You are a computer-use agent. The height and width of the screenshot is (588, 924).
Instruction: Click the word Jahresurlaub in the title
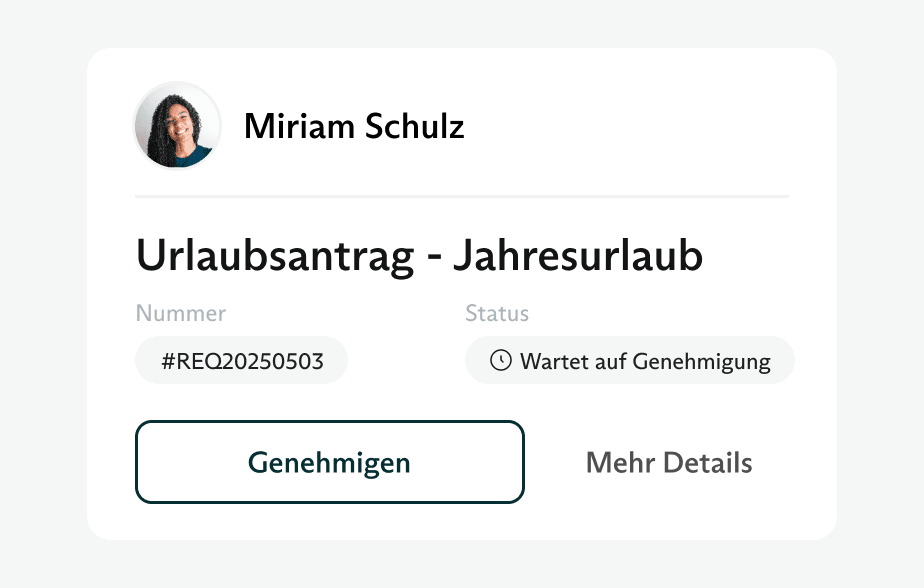click(578, 256)
